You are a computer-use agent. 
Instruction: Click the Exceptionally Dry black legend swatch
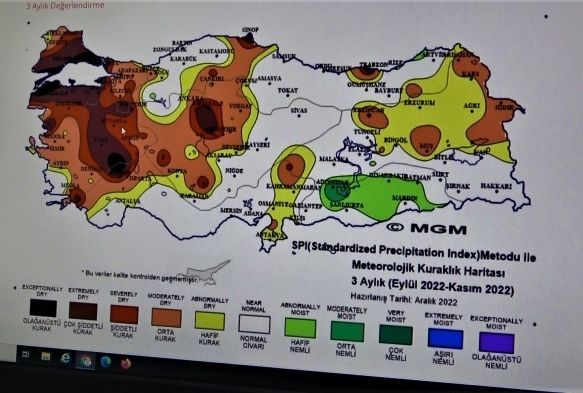point(44,308)
